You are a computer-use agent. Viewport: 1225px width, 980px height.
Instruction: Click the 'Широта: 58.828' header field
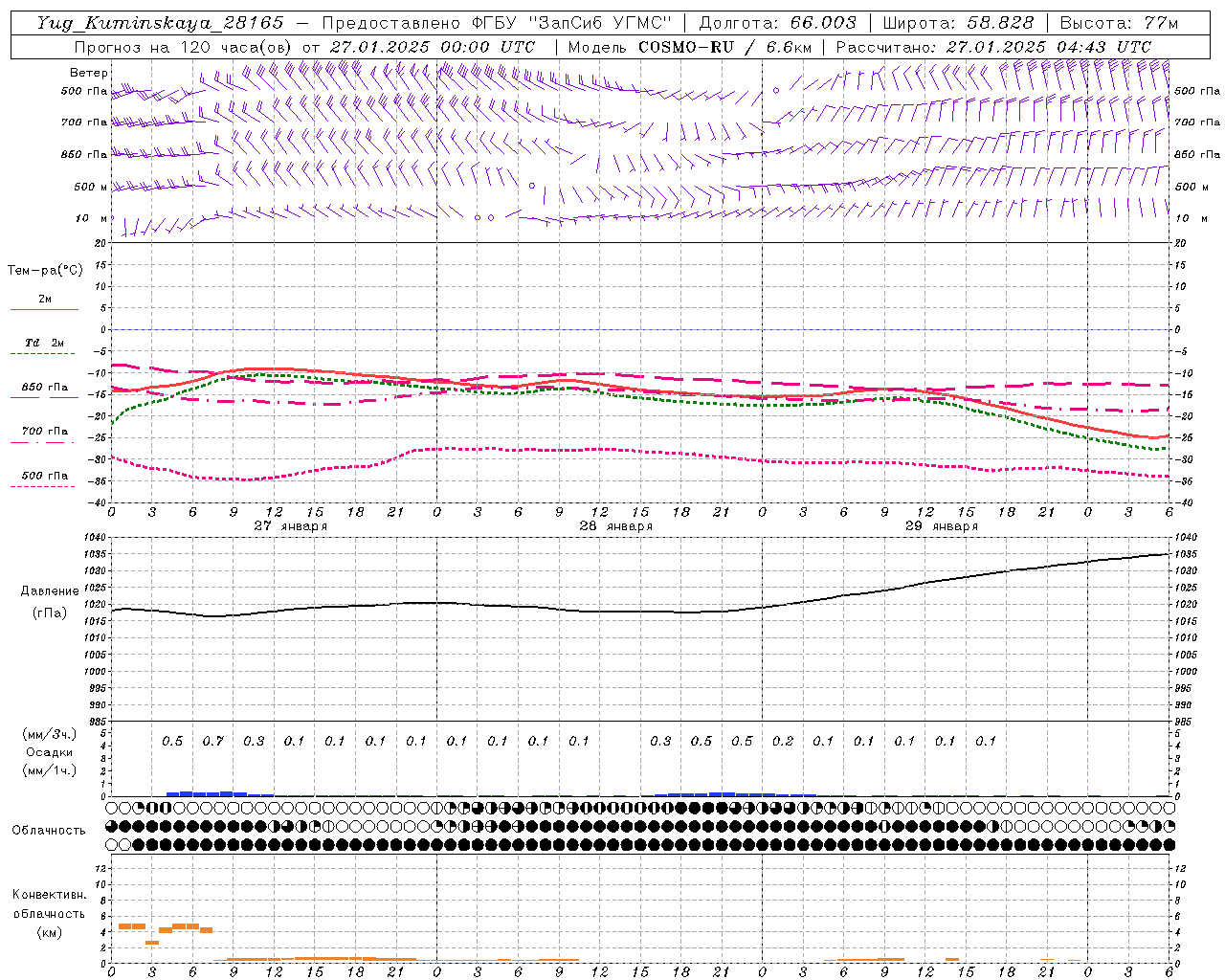point(958,23)
